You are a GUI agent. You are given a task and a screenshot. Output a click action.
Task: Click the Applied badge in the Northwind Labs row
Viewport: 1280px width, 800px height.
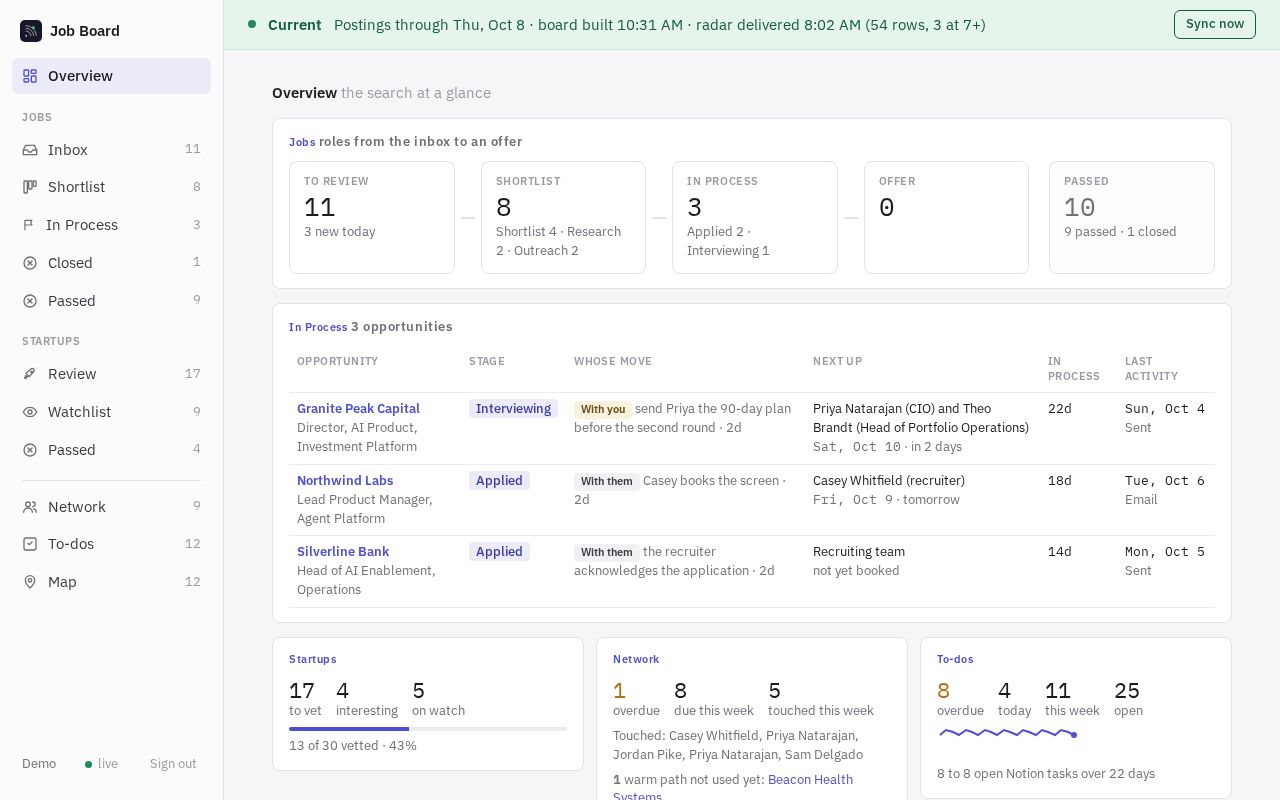click(499, 480)
